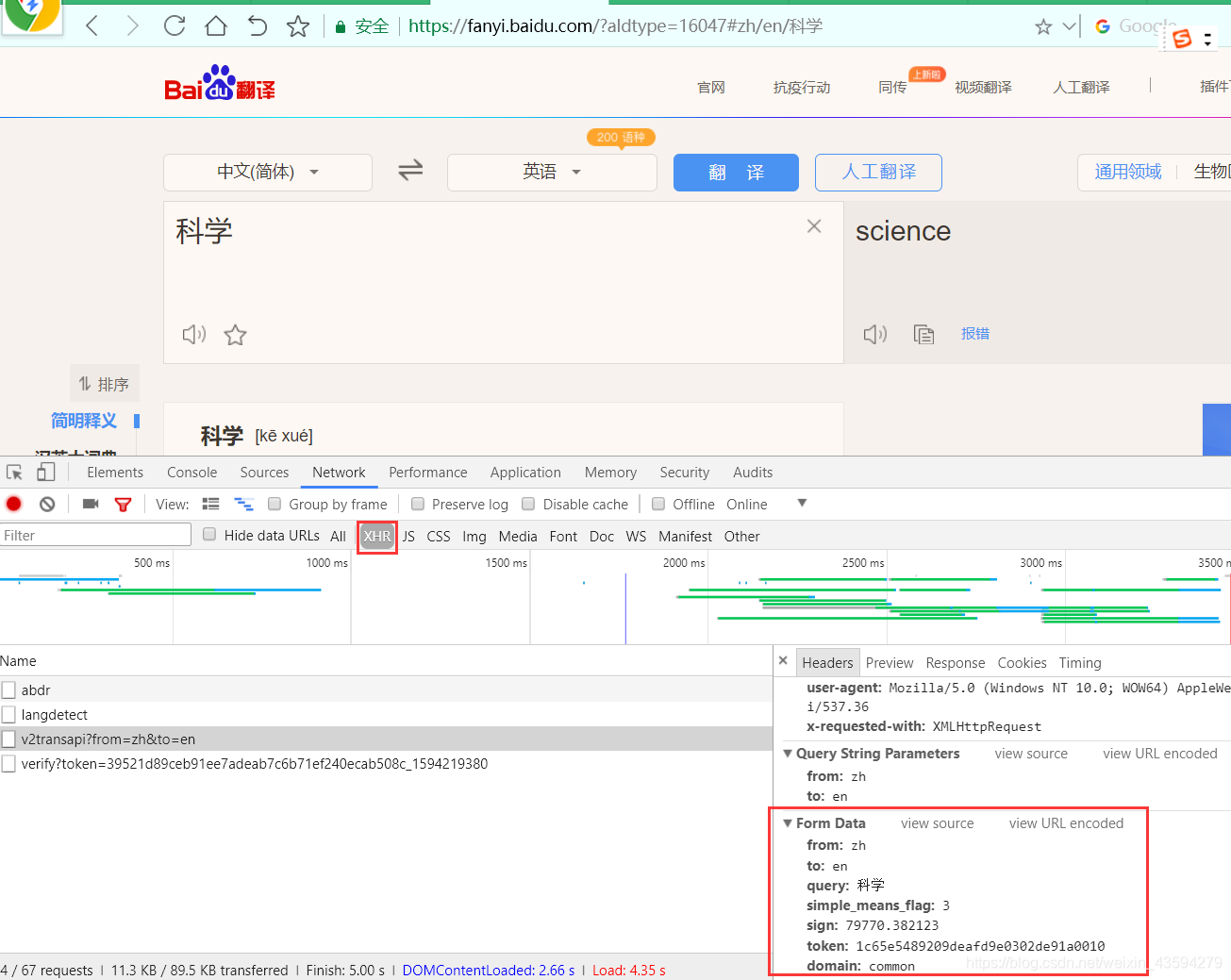Toggle device toolbar icon in DevTools
Screen dimensions: 1231x980
point(45,473)
